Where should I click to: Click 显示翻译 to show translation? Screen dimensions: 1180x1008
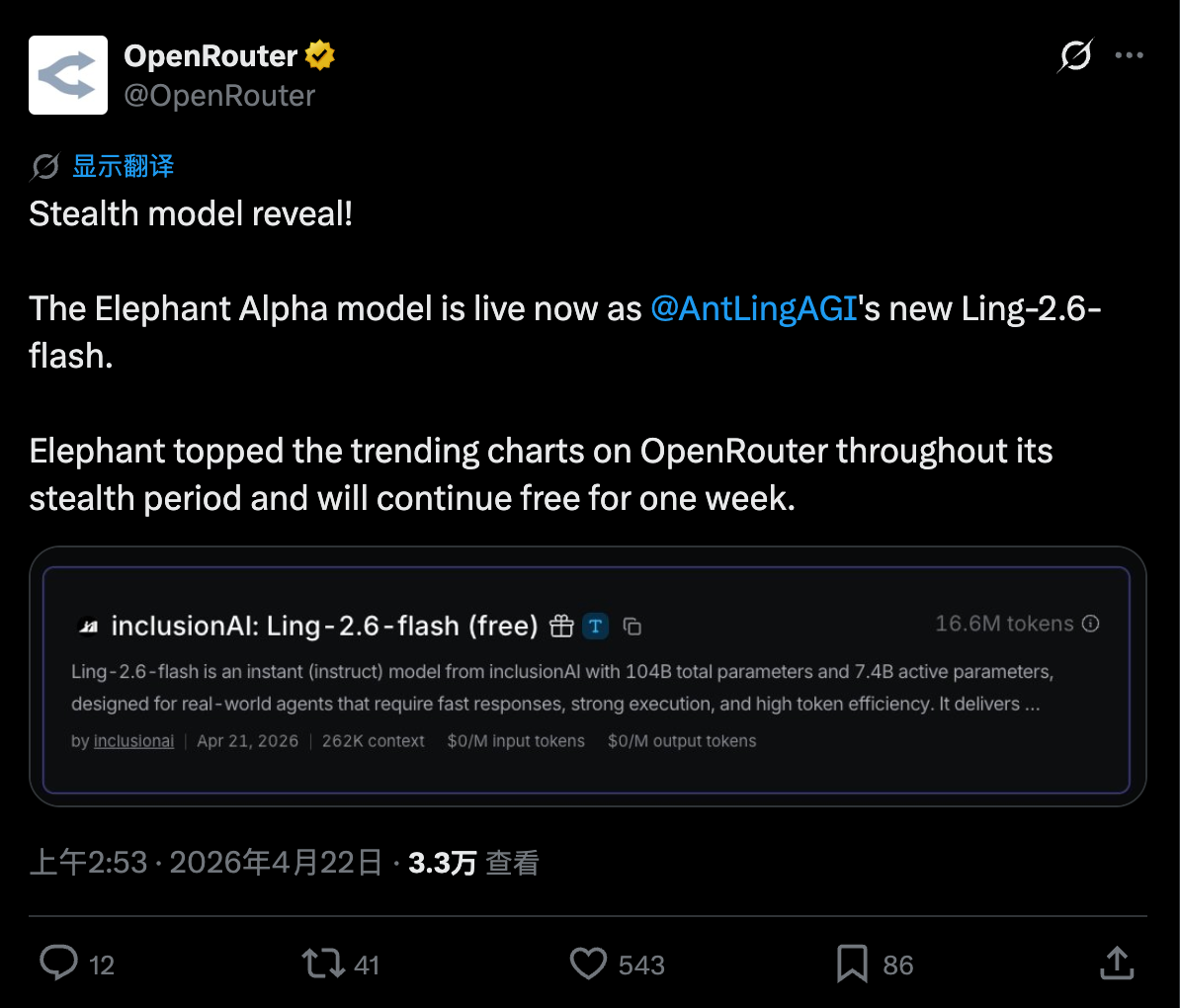coord(123,166)
